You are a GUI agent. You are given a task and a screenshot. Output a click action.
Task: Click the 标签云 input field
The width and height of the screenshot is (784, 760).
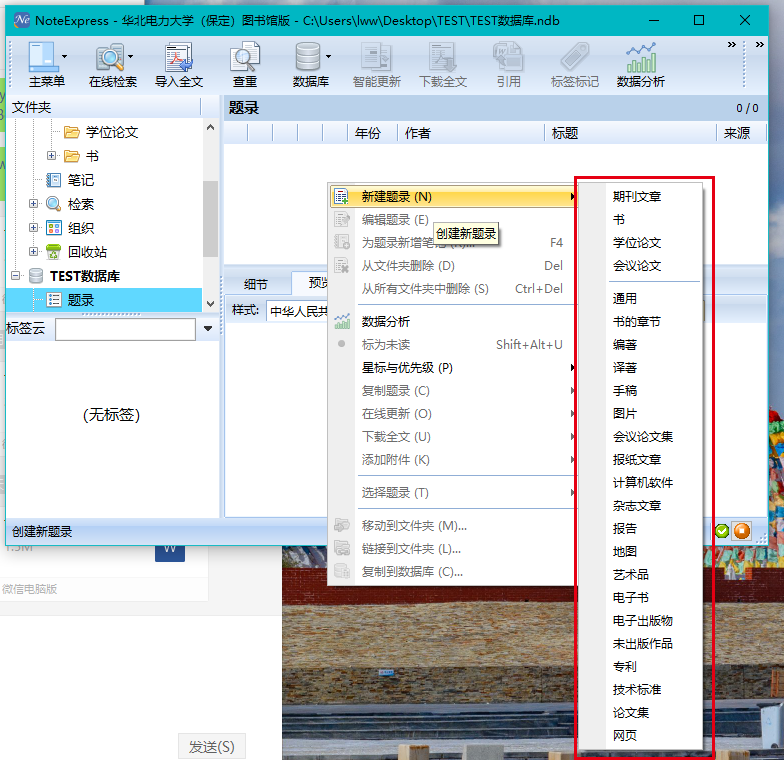125,329
